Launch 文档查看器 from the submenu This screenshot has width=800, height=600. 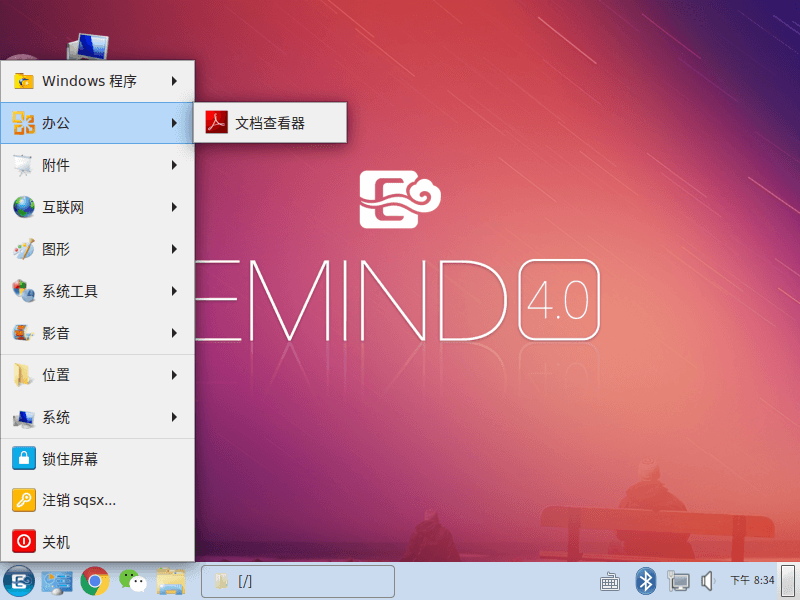pyautogui.click(x=270, y=123)
